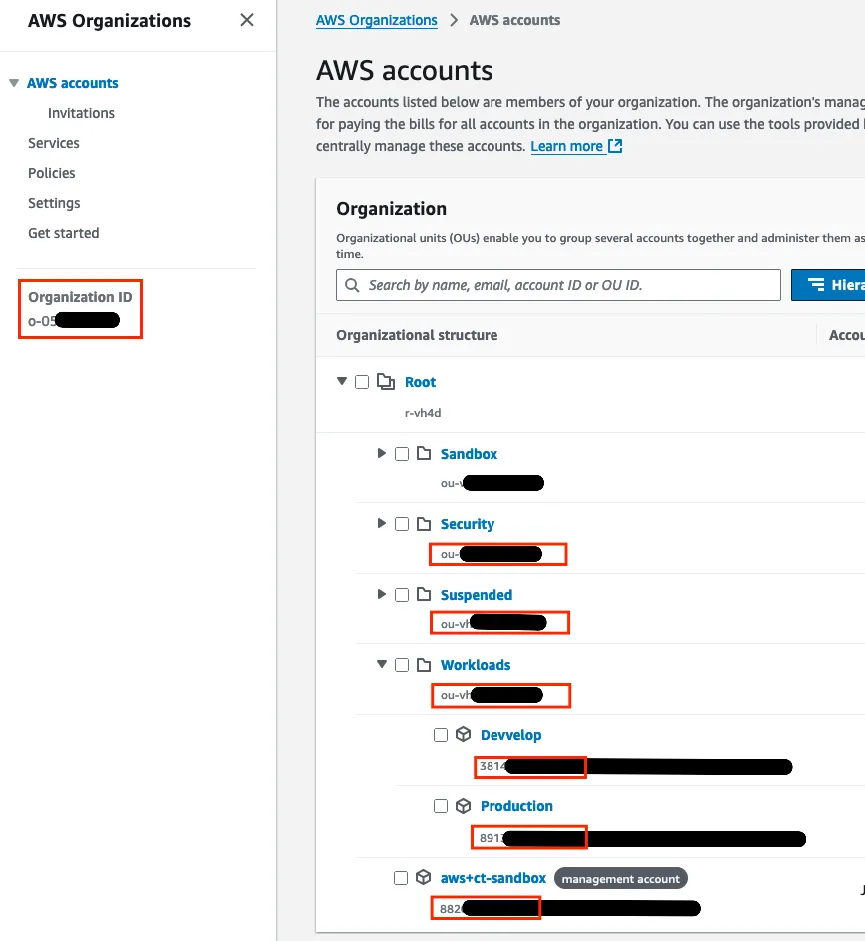Check the checkbox next to Root
The width and height of the screenshot is (865, 941).
pyautogui.click(x=364, y=381)
